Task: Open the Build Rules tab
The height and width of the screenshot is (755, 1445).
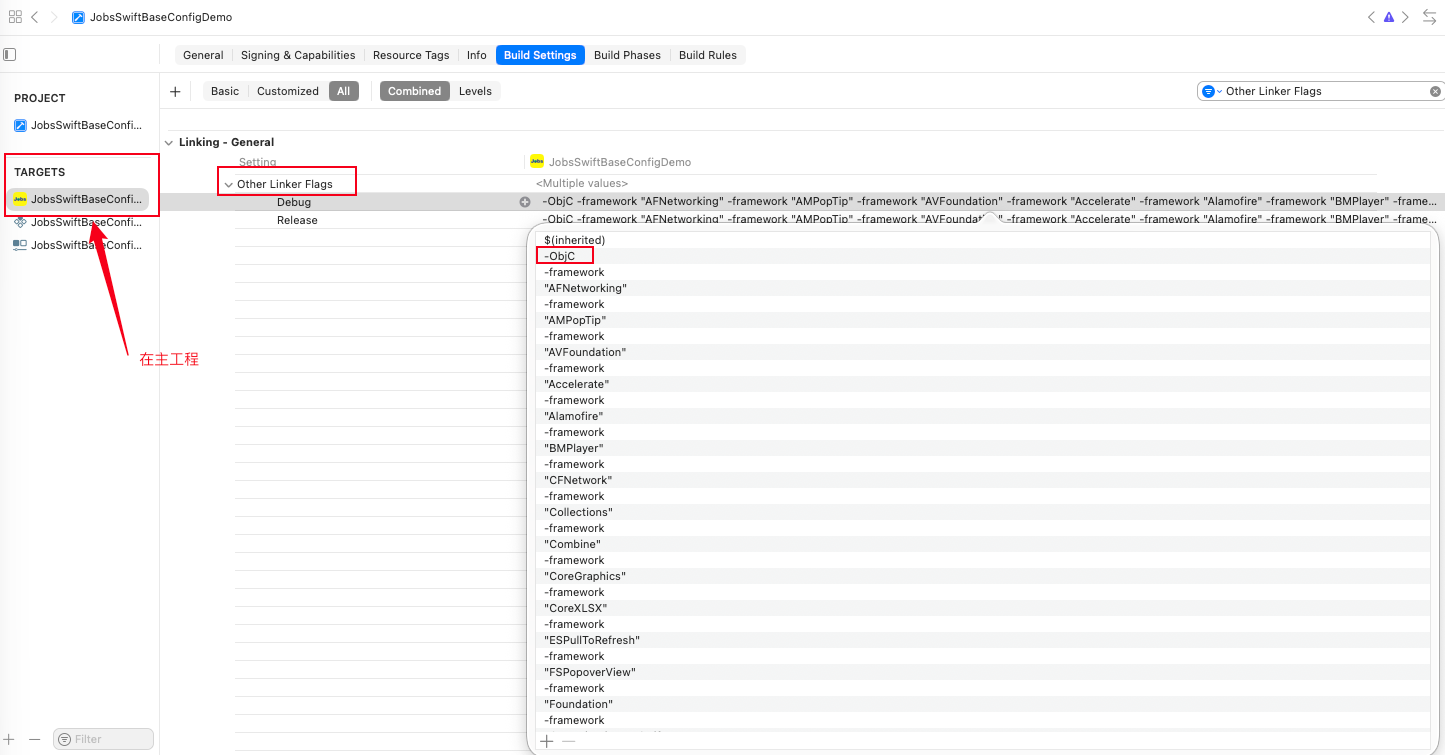Action: click(x=708, y=55)
